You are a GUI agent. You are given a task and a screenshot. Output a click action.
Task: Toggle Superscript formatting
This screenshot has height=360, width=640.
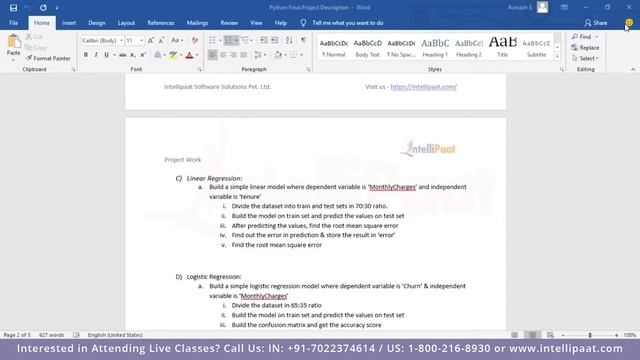click(x=143, y=55)
